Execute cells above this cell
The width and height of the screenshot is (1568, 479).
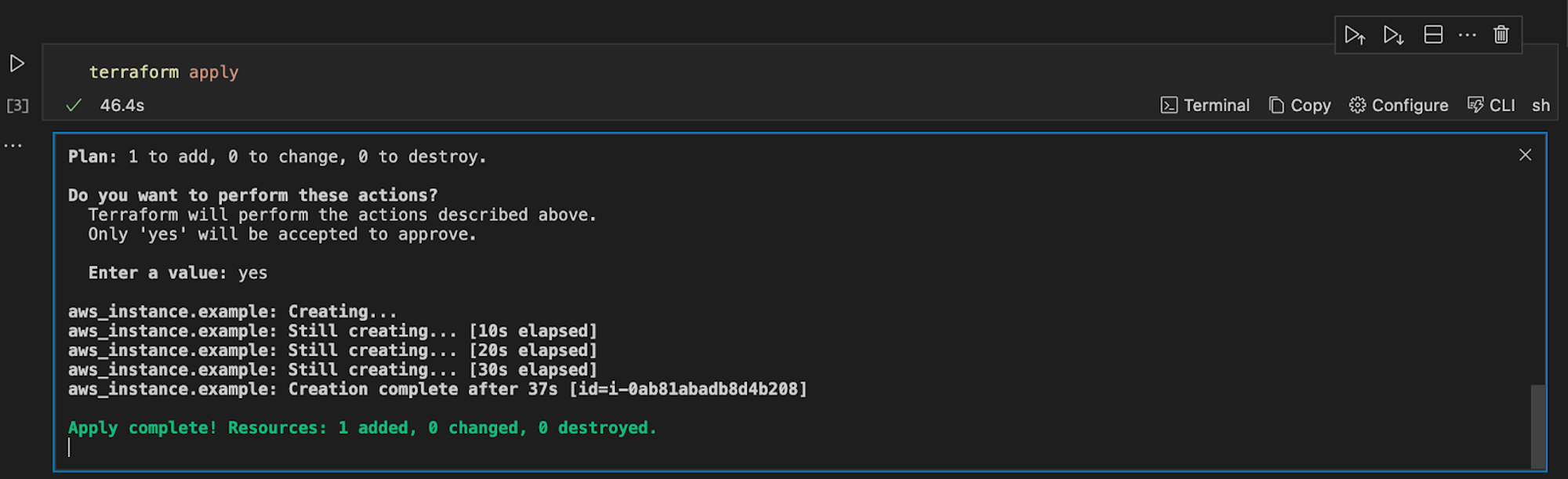pos(1355,35)
